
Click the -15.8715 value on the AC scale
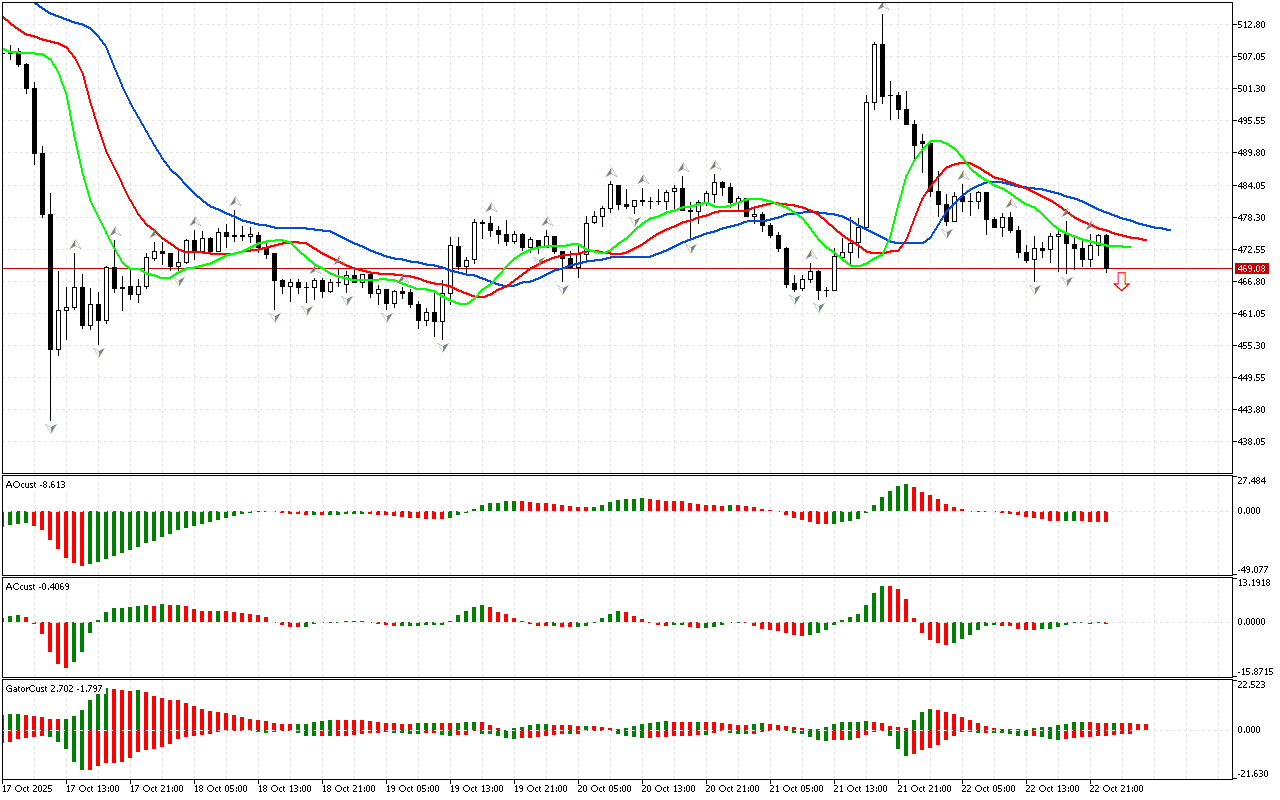pos(1254,671)
